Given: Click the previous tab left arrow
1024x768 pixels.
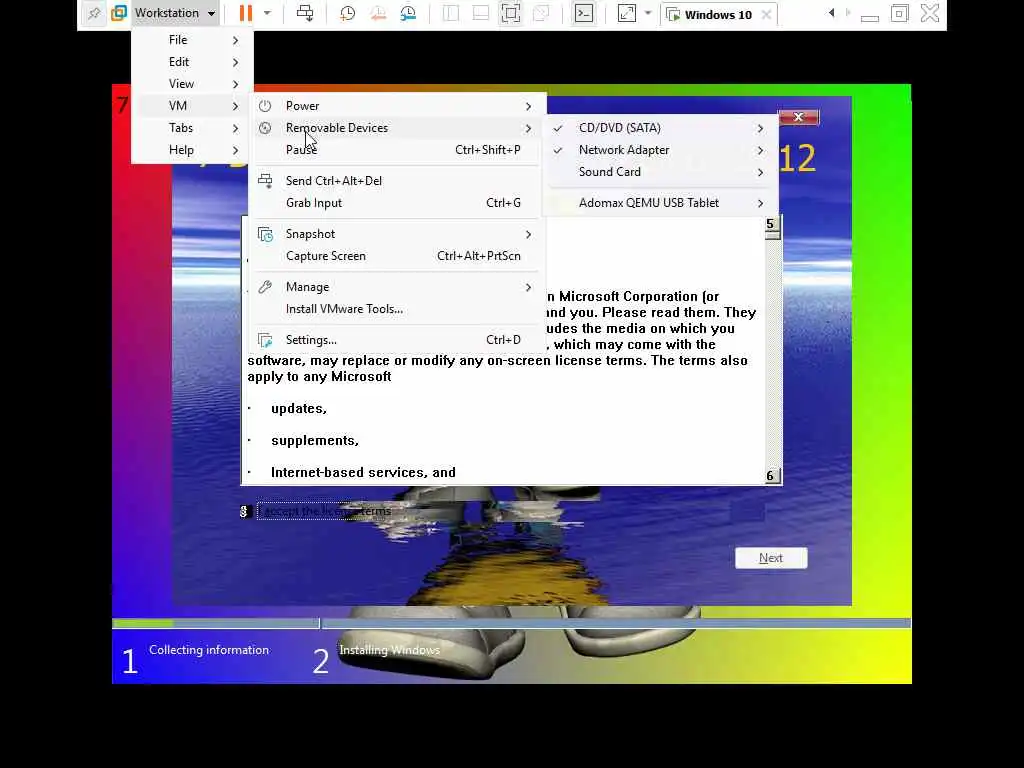Looking at the screenshot, I should tap(831, 13).
